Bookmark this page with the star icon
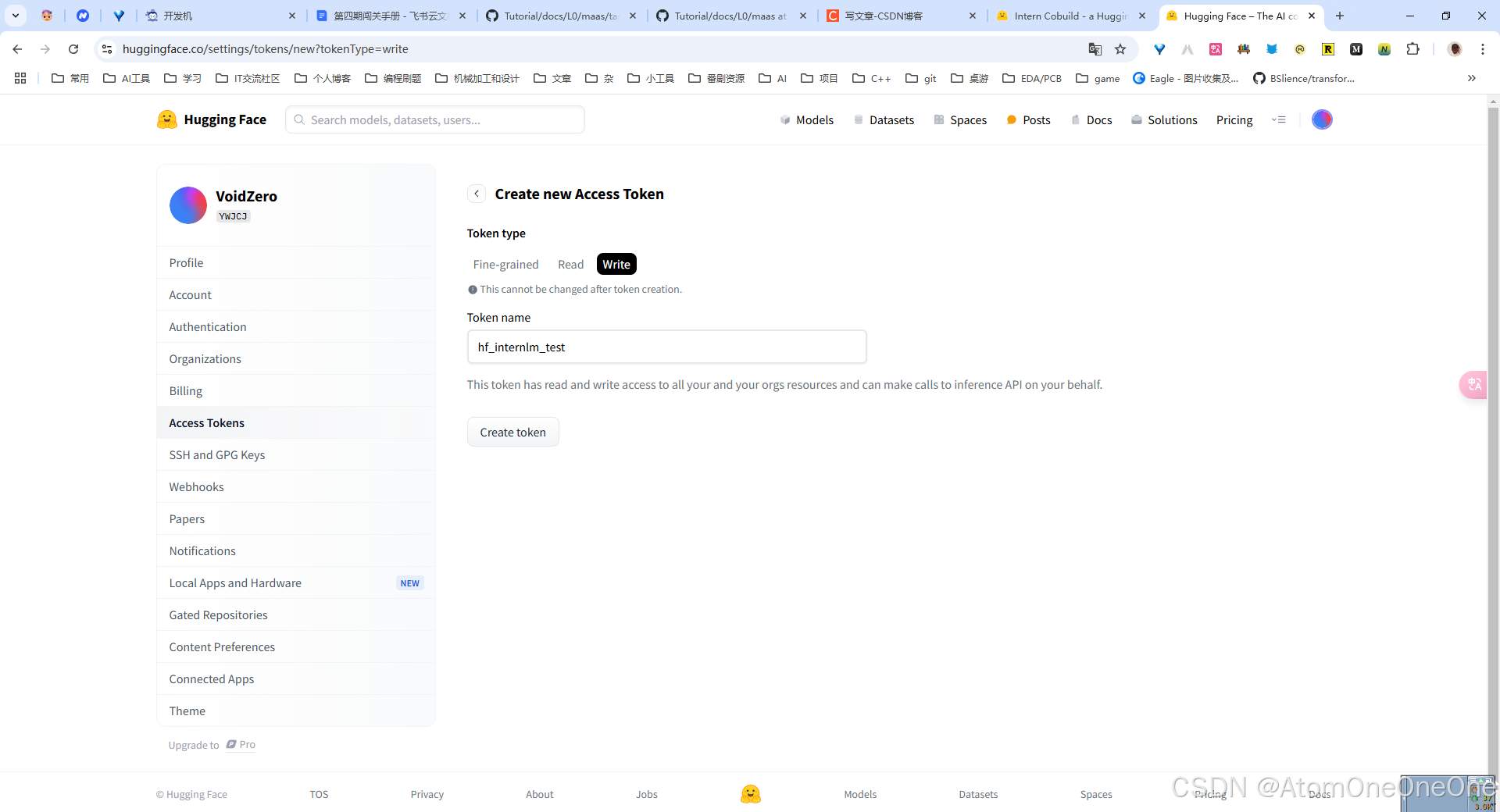This screenshot has height=812, width=1500. (x=1120, y=49)
